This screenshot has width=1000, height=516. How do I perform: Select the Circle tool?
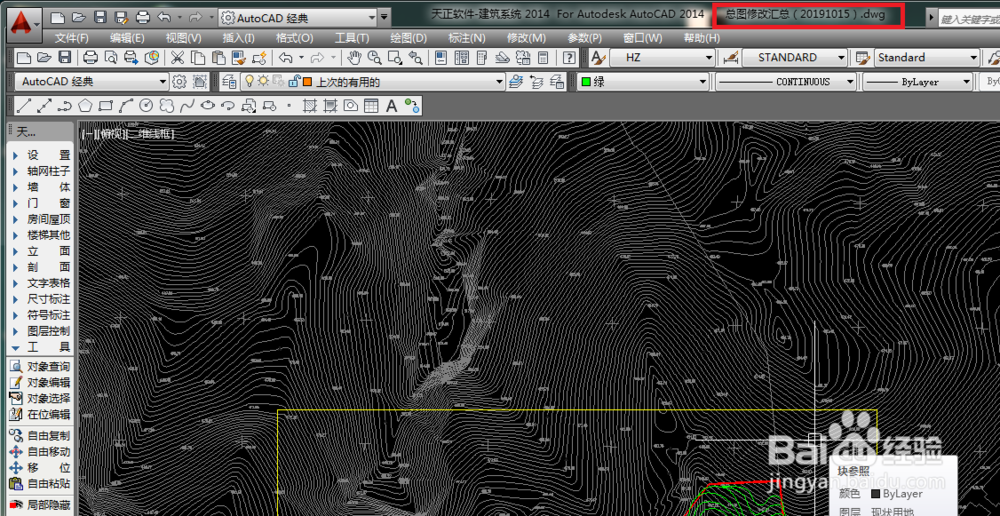coord(147,105)
